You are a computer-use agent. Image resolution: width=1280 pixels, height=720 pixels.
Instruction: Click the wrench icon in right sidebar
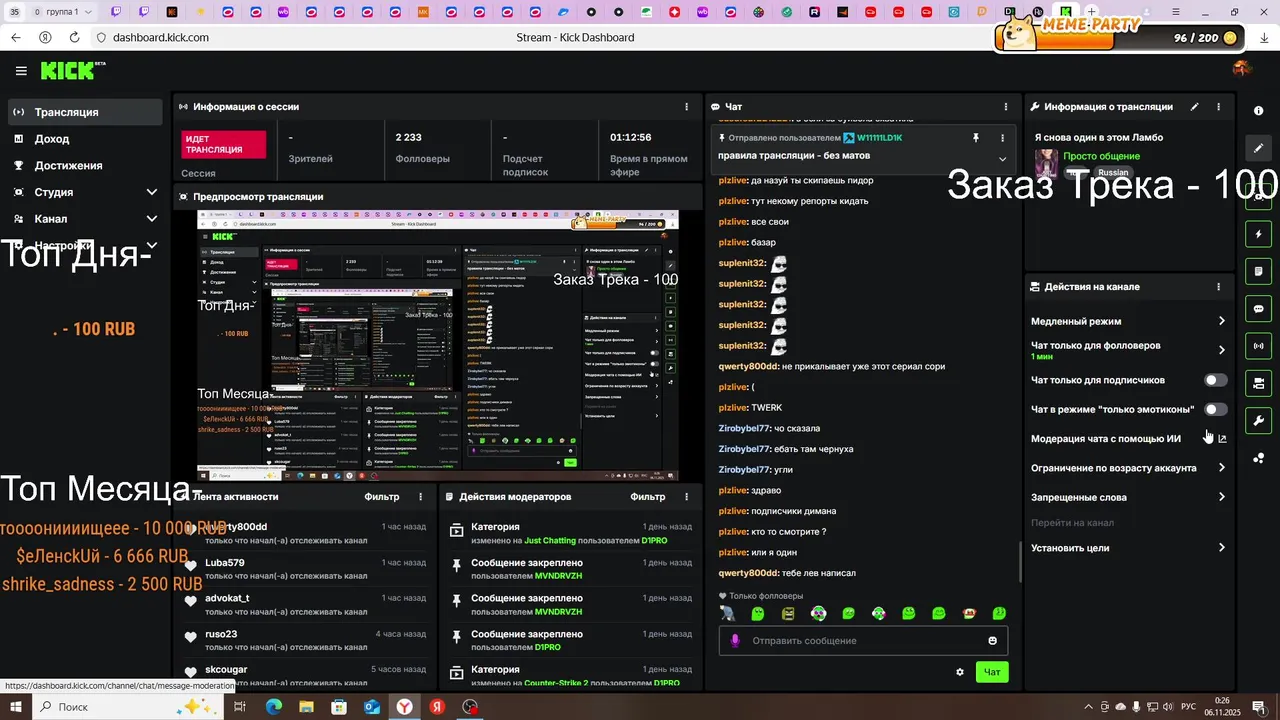(x=1259, y=420)
